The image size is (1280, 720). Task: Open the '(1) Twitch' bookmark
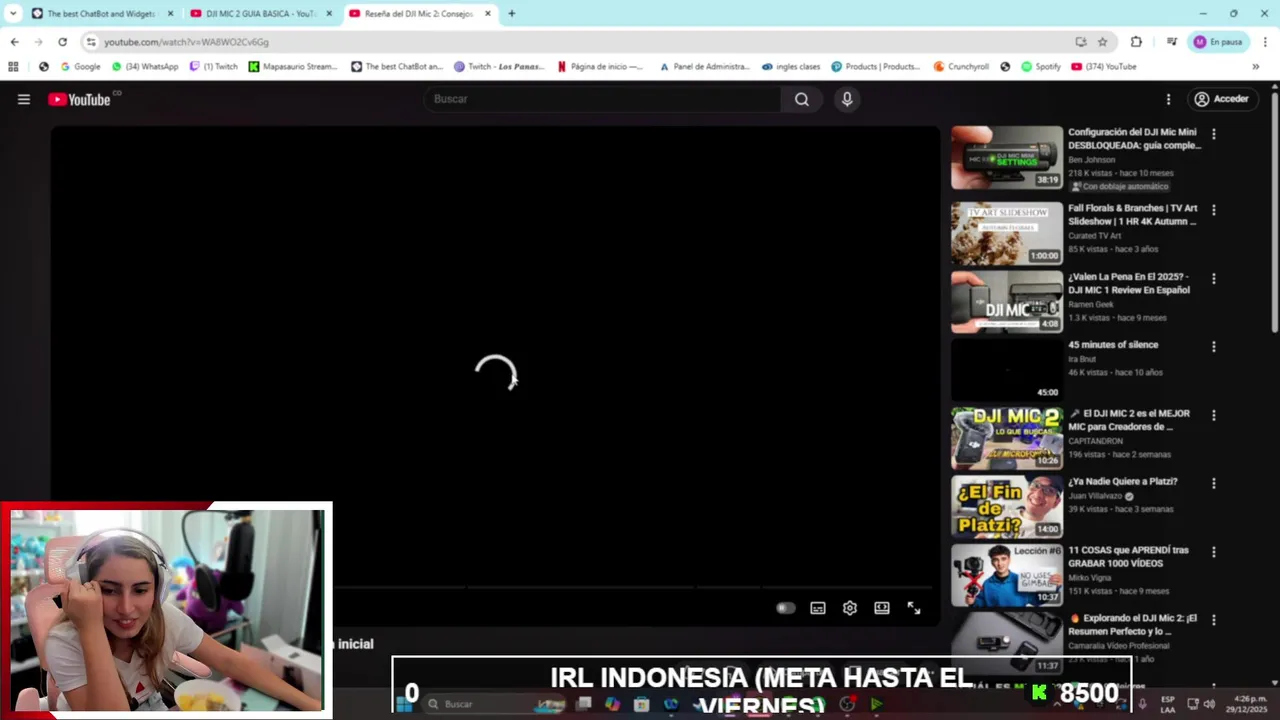click(x=214, y=67)
